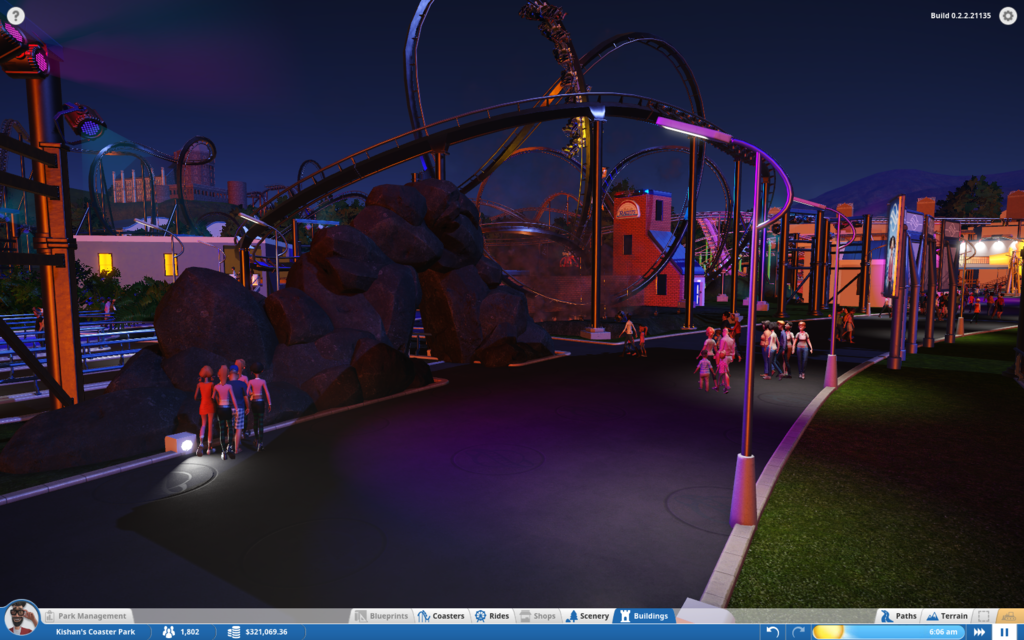The width and height of the screenshot is (1024, 640).
Task: Select the Buildings tab
Action: [645, 616]
